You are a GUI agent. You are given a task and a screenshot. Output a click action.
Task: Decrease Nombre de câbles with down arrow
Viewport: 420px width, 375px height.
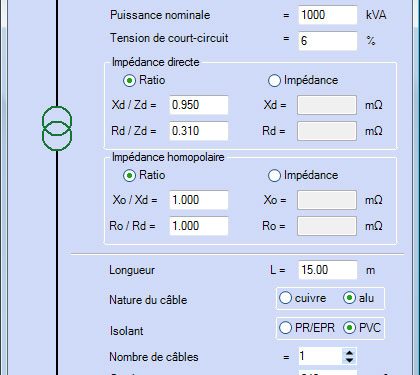tap(349, 360)
